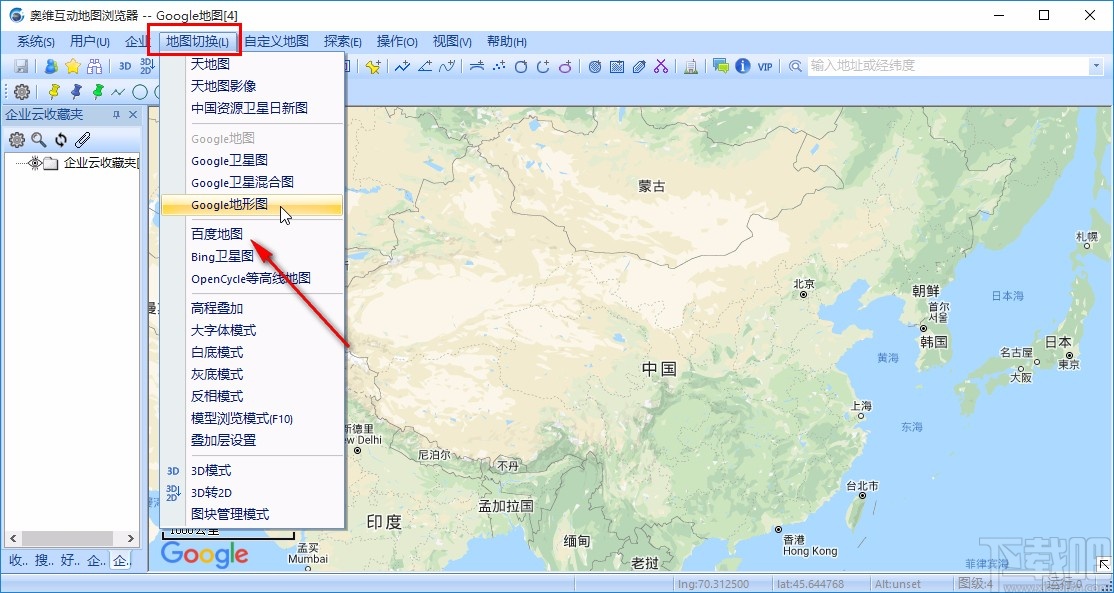Choose OpenCycle等高线地图 menu entry
Viewport: 1114px width, 593px height.
click(252, 278)
